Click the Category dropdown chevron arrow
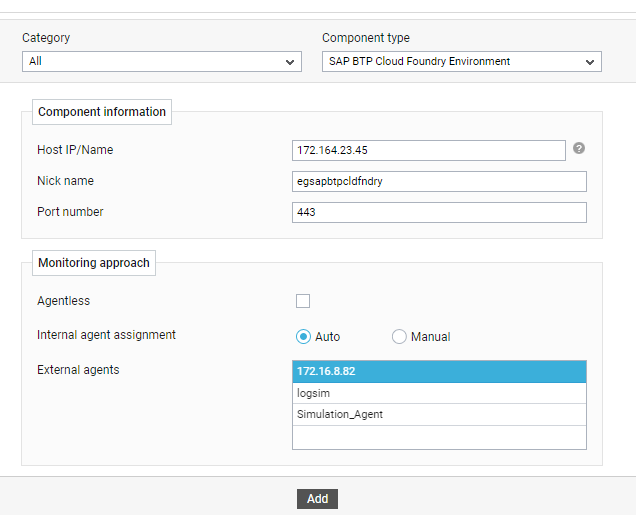636x515 pixels. click(290, 62)
